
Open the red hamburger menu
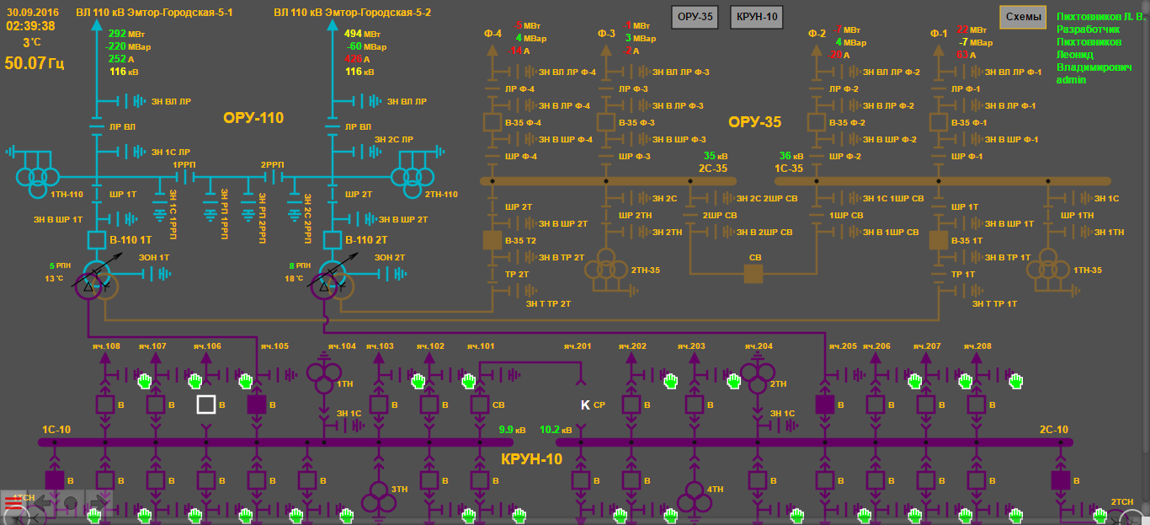[x=12, y=503]
